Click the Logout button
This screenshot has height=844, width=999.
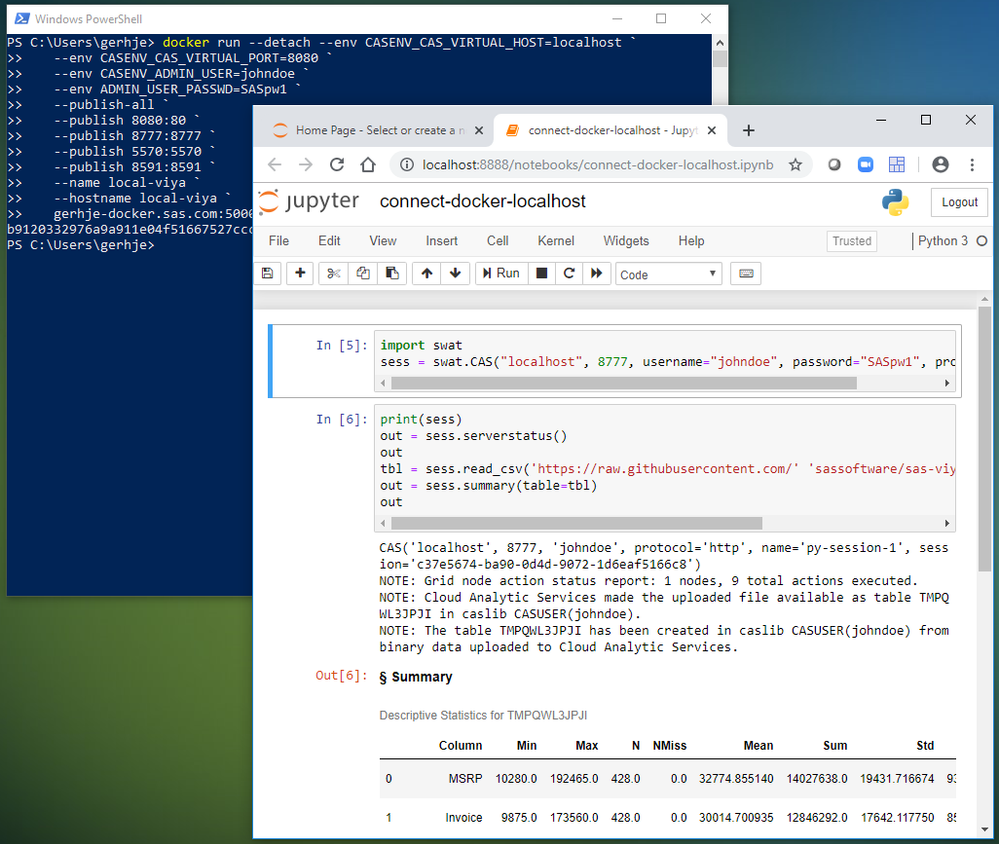[959, 202]
